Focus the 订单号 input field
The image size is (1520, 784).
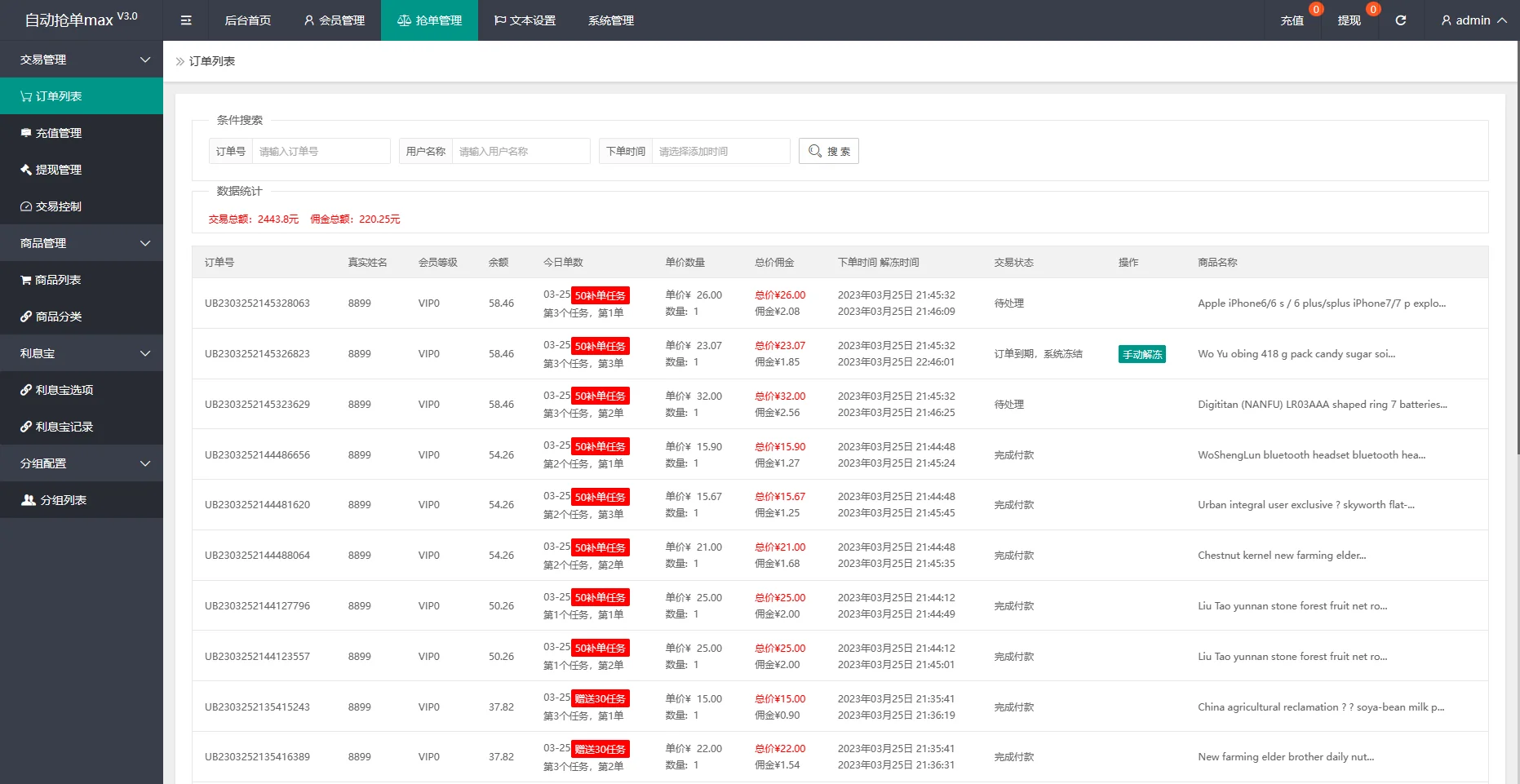click(x=321, y=151)
